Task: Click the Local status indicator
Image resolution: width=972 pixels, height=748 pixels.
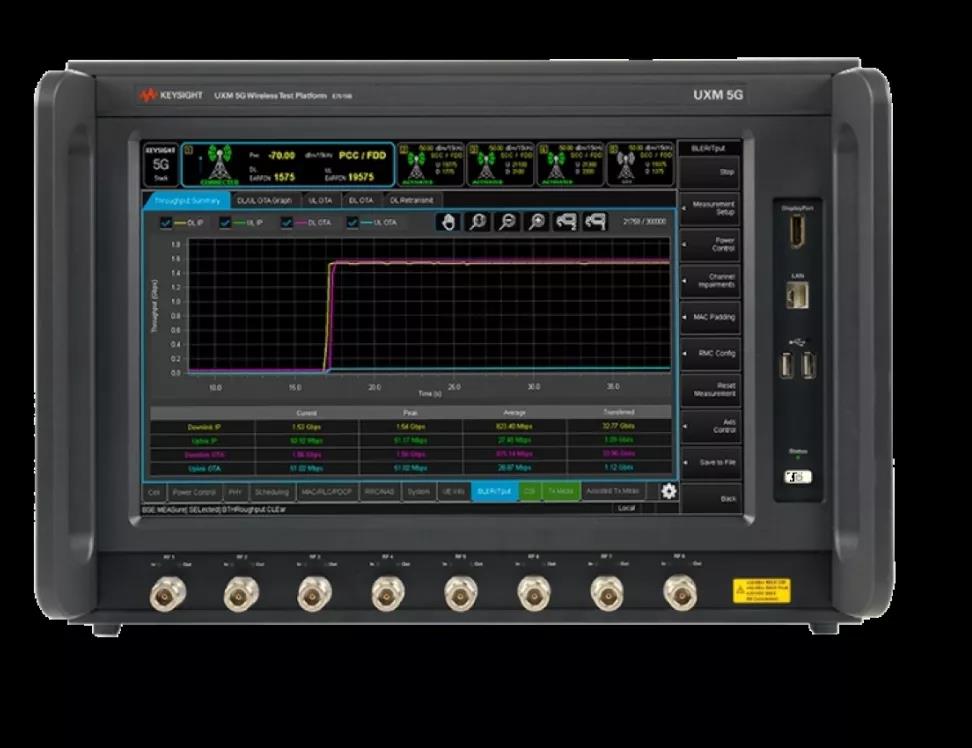Action: coord(626,508)
